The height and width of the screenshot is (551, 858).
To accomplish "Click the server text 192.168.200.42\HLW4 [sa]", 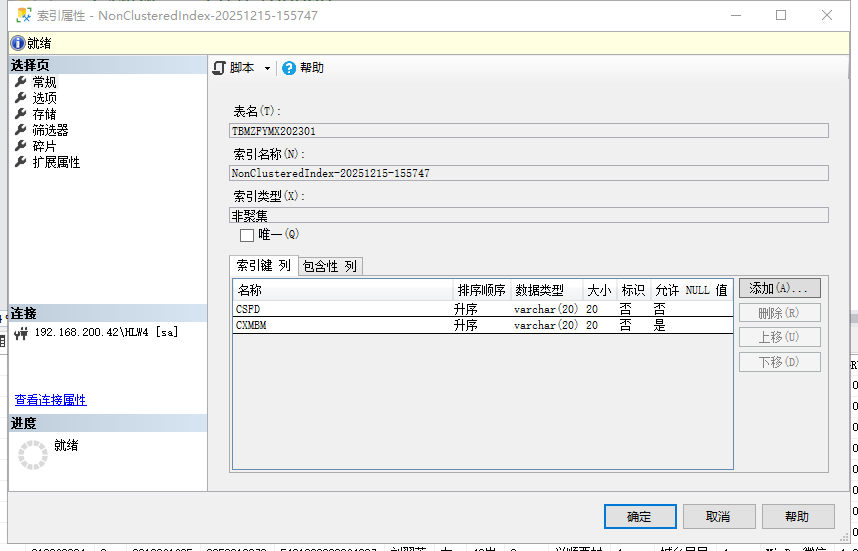I will (107, 332).
